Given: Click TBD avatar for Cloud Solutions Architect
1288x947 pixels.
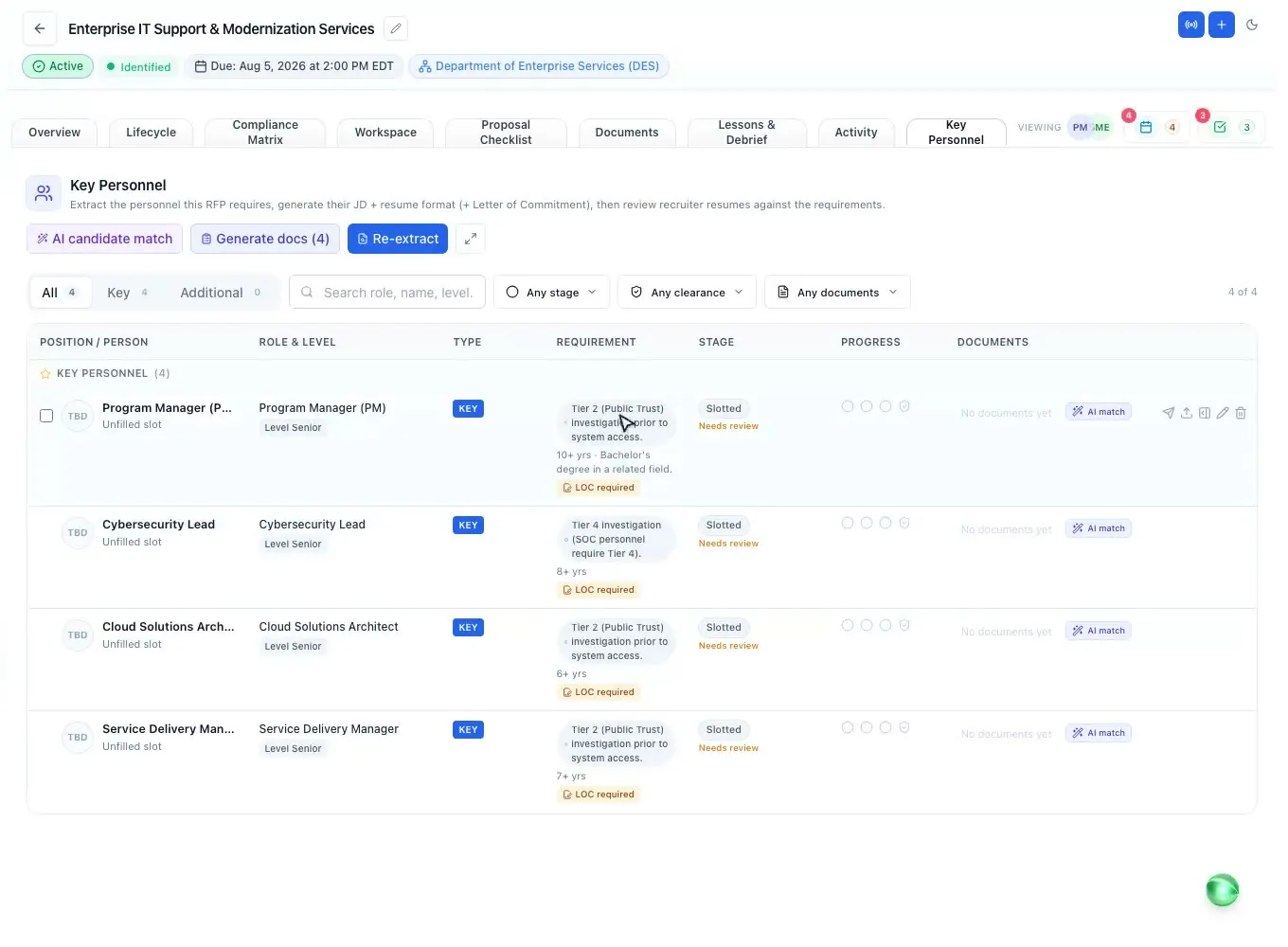Looking at the screenshot, I should point(78,635).
